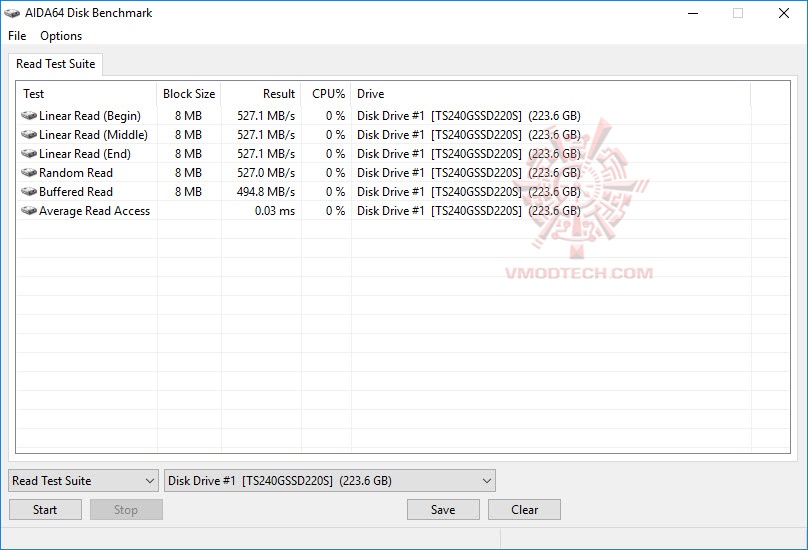Image resolution: width=808 pixels, height=550 pixels.
Task: Click the disk icon beside Linear Read (Middle)
Action: click(x=29, y=135)
